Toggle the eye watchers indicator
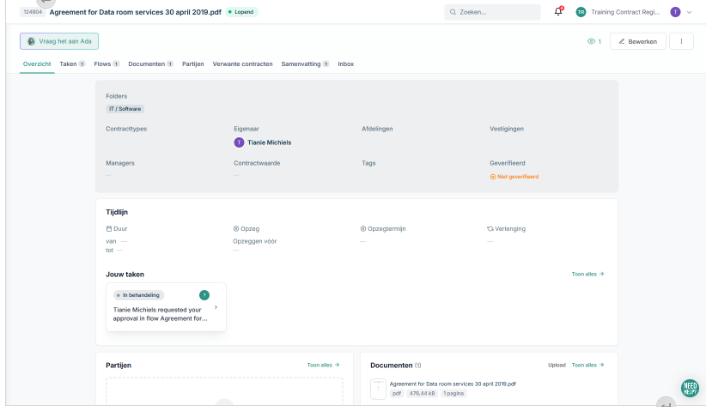The height and width of the screenshot is (407, 706). pyautogui.click(x=594, y=41)
